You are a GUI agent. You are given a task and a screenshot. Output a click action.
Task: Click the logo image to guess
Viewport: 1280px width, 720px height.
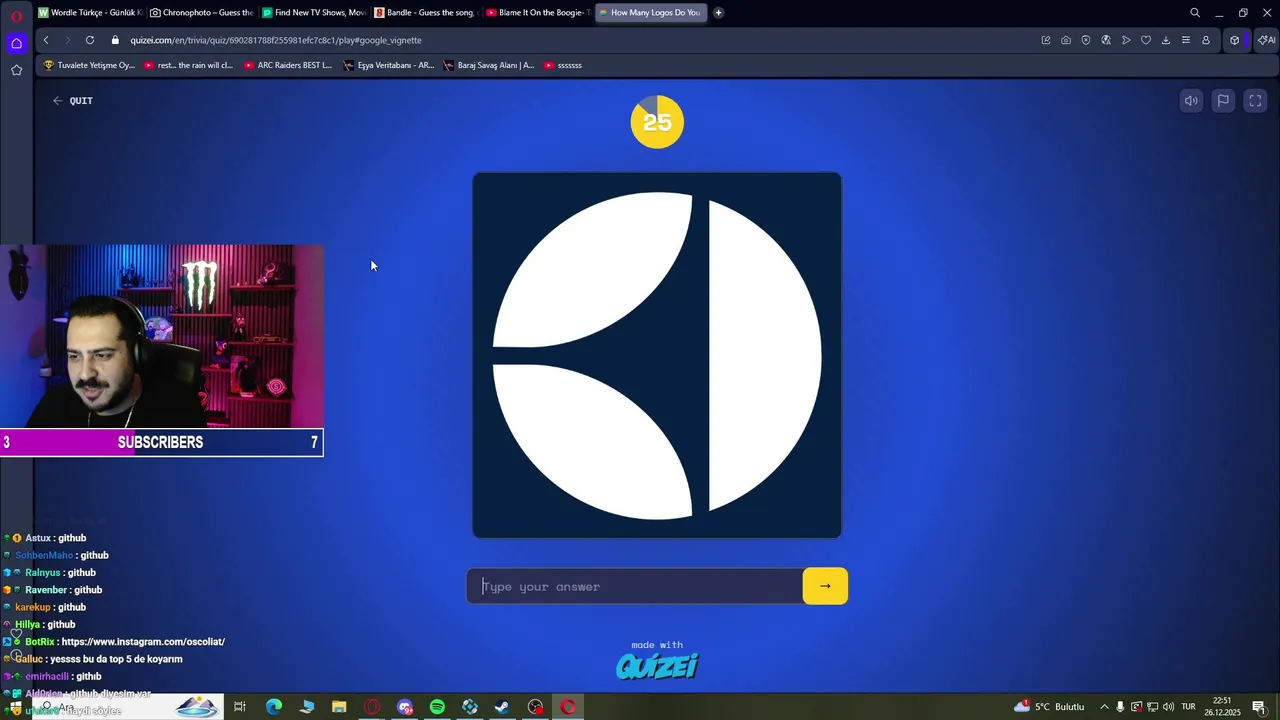click(657, 355)
